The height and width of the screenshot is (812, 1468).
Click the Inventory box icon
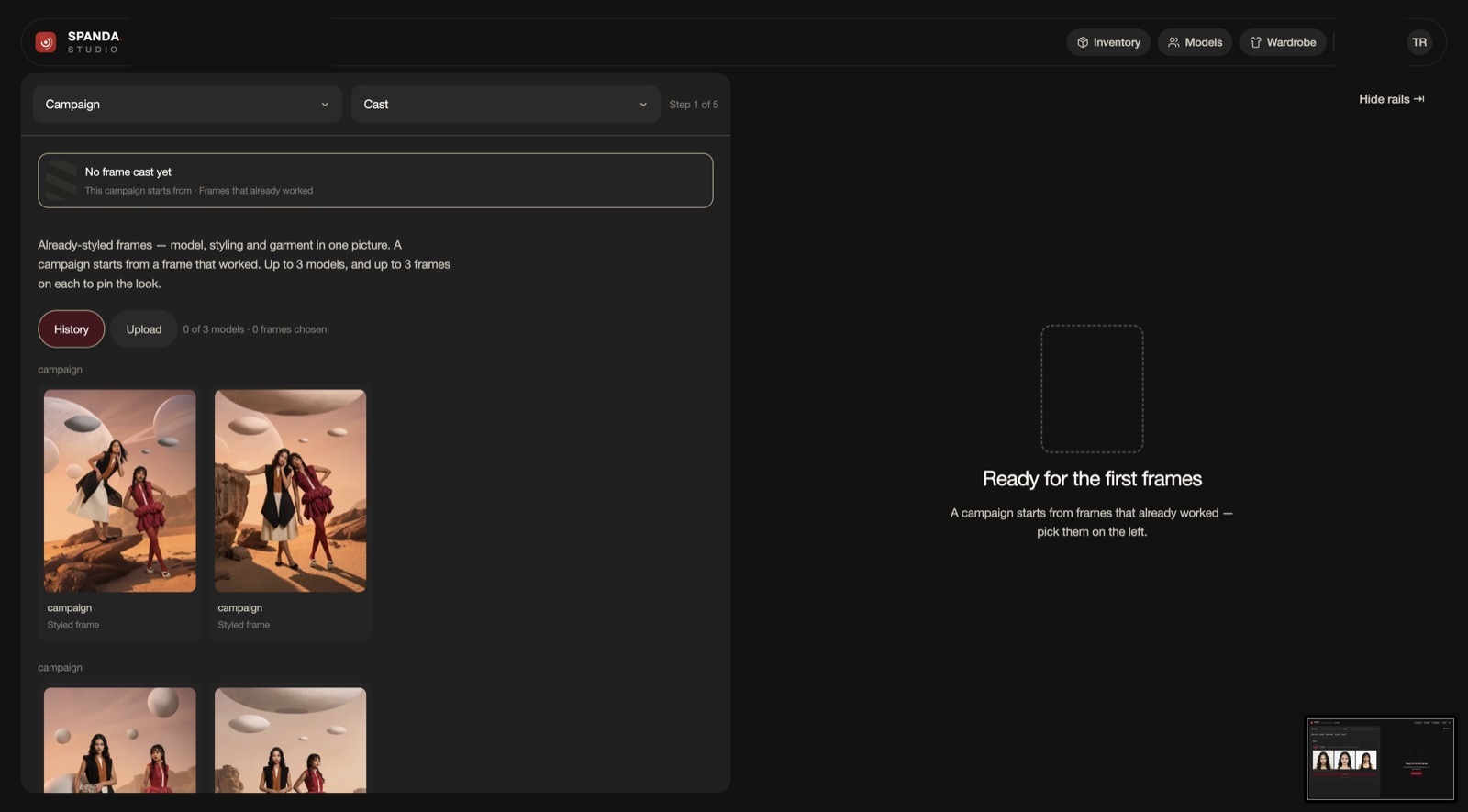point(1083,42)
